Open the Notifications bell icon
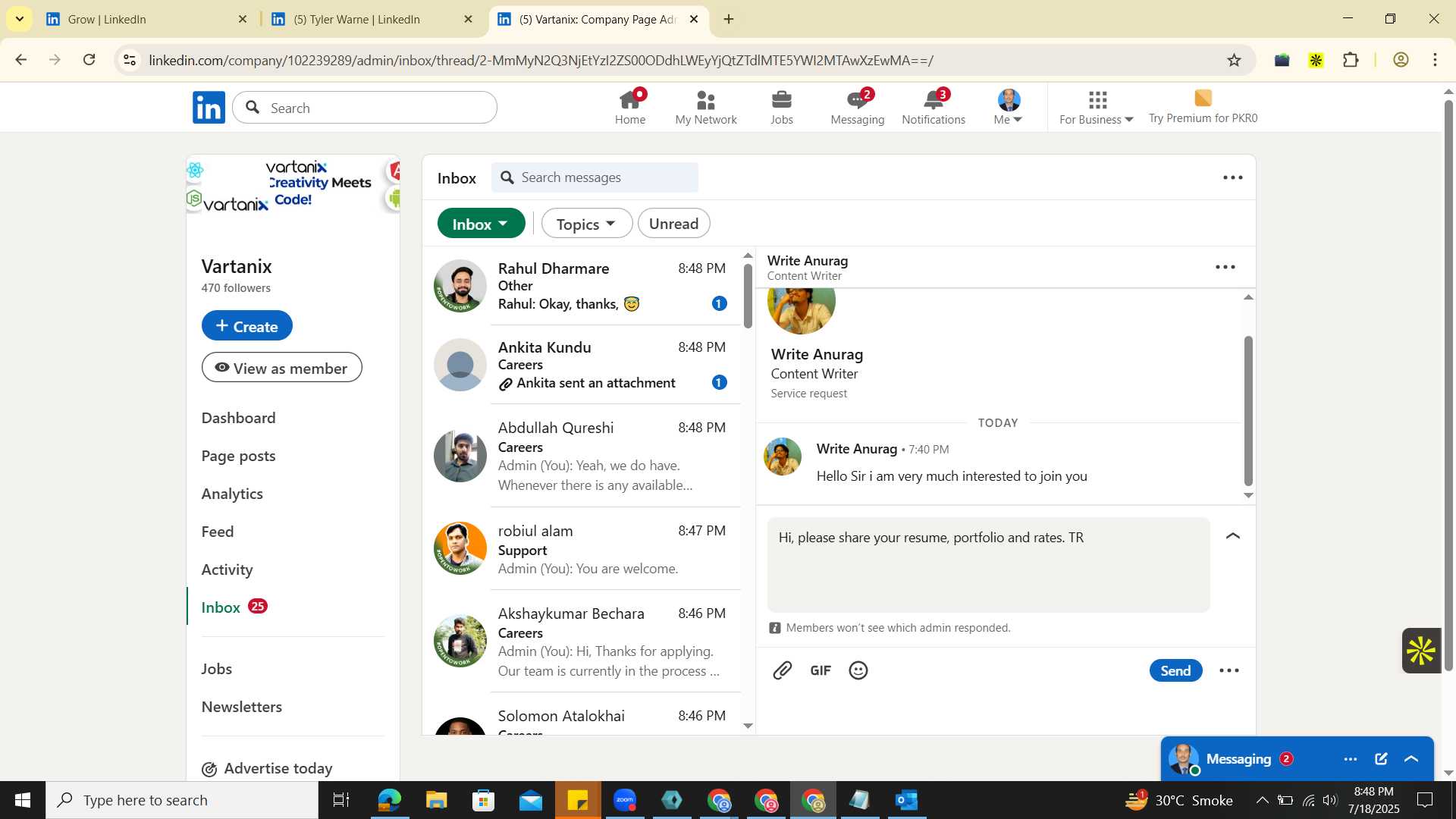This screenshot has height=819, width=1456. click(x=934, y=107)
